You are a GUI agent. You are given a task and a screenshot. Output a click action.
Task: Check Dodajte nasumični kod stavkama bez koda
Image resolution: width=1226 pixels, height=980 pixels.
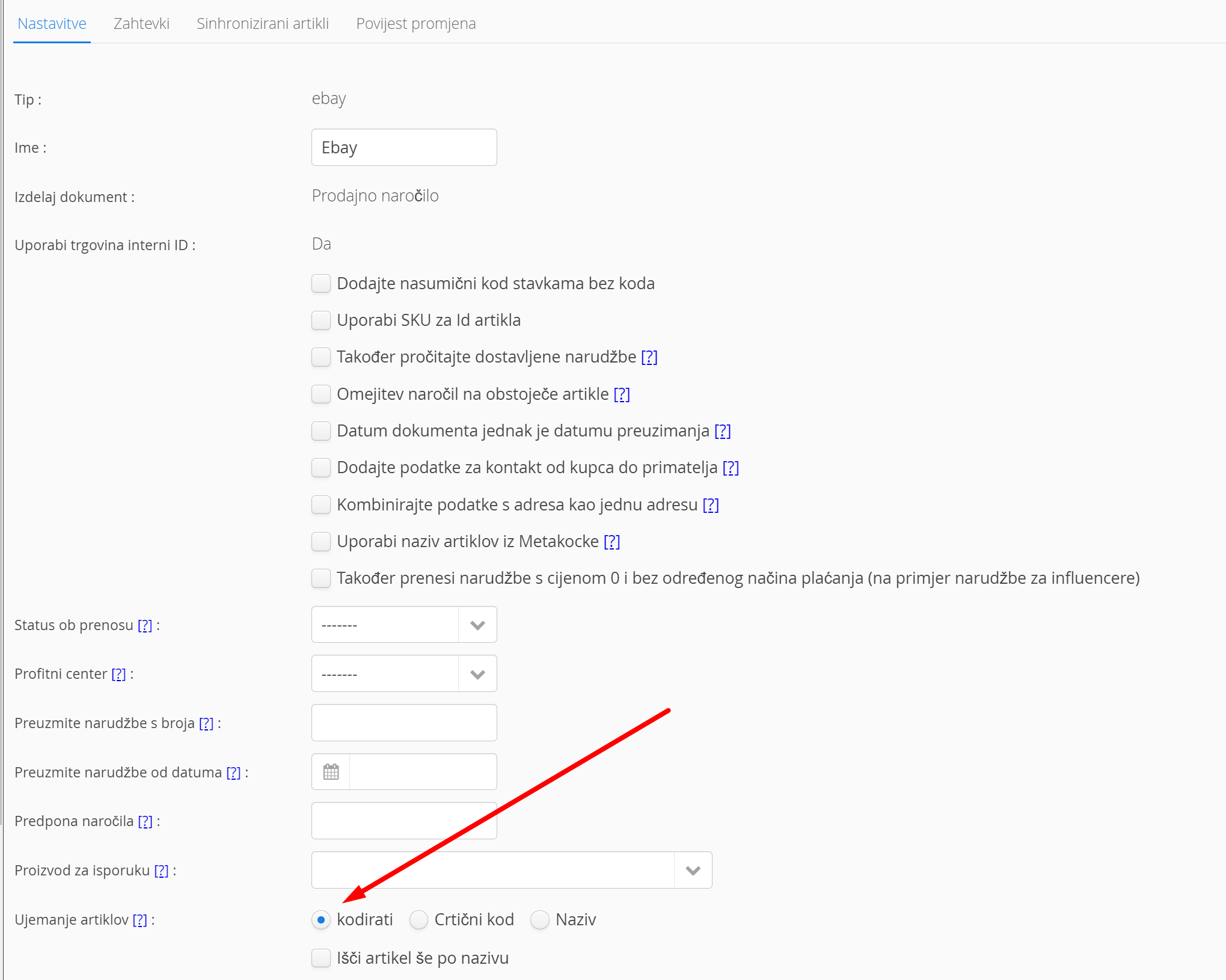[321, 284]
